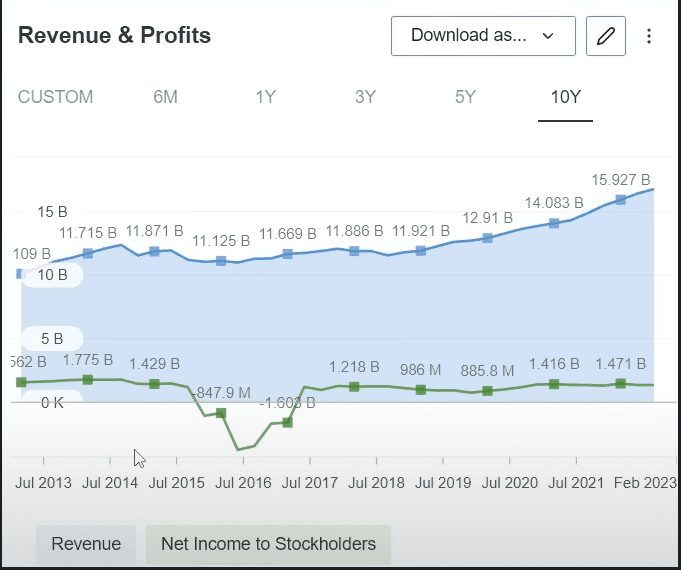Click the 15.927 B revenue data marker
The width and height of the screenshot is (681, 570).
pos(621,200)
